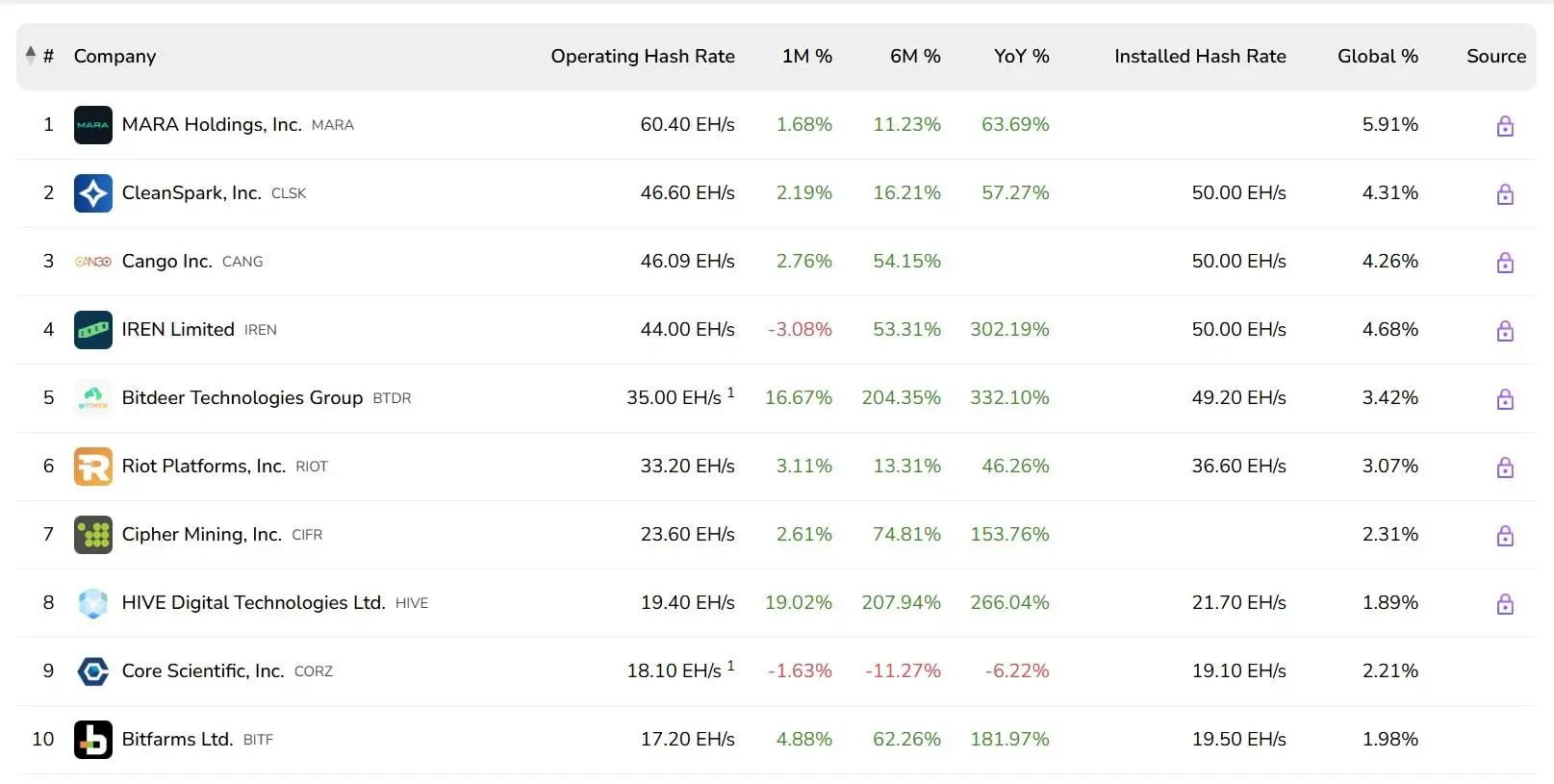Click the Cipher Mining logo icon
1554x784 pixels.
92,535
